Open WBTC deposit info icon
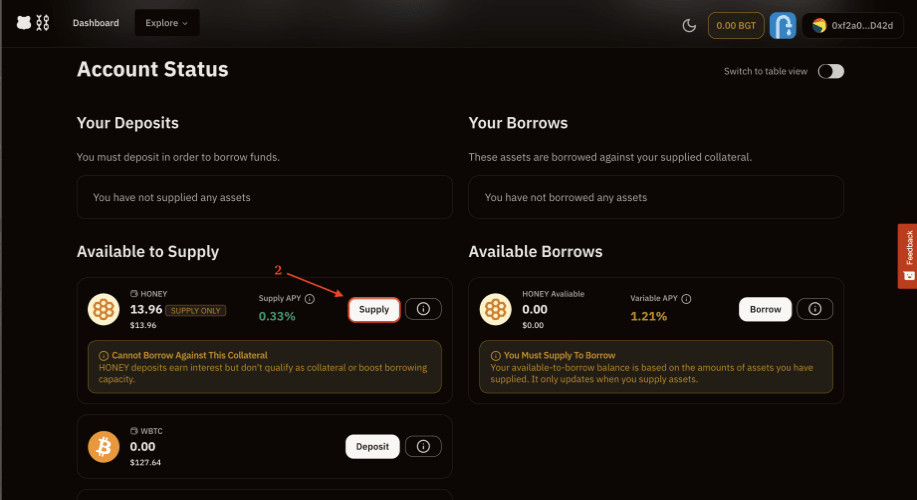The width and height of the screenshot is (917, 500). pos(423,447)
